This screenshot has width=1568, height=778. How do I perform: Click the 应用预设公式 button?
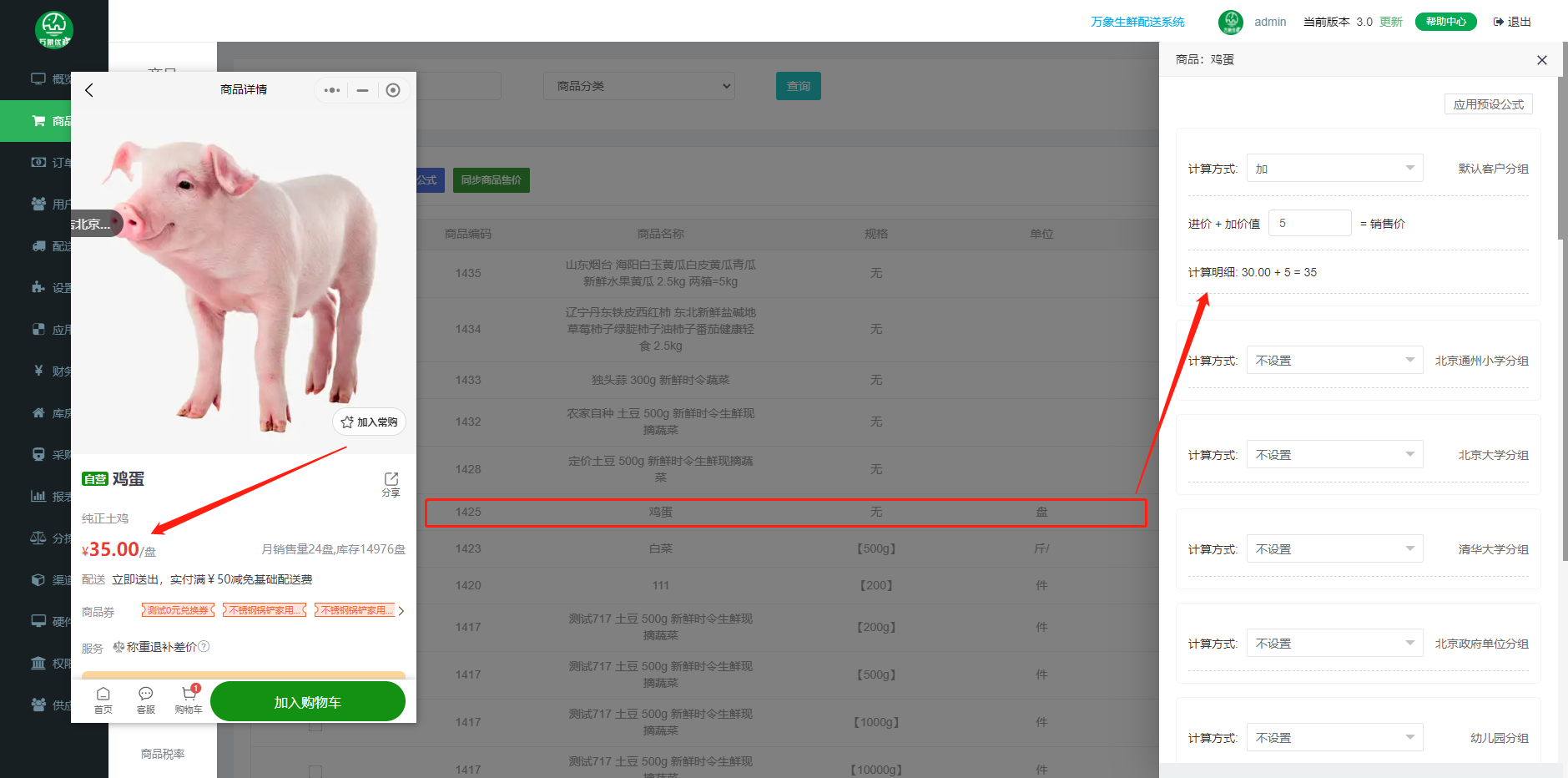(1488, 104)
